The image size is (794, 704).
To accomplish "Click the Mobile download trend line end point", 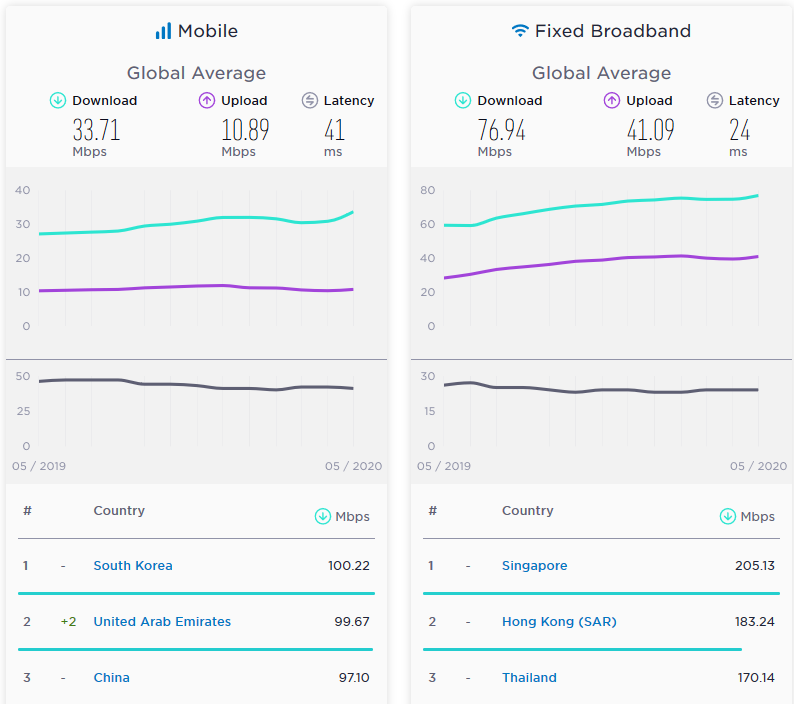I will 352,212.
